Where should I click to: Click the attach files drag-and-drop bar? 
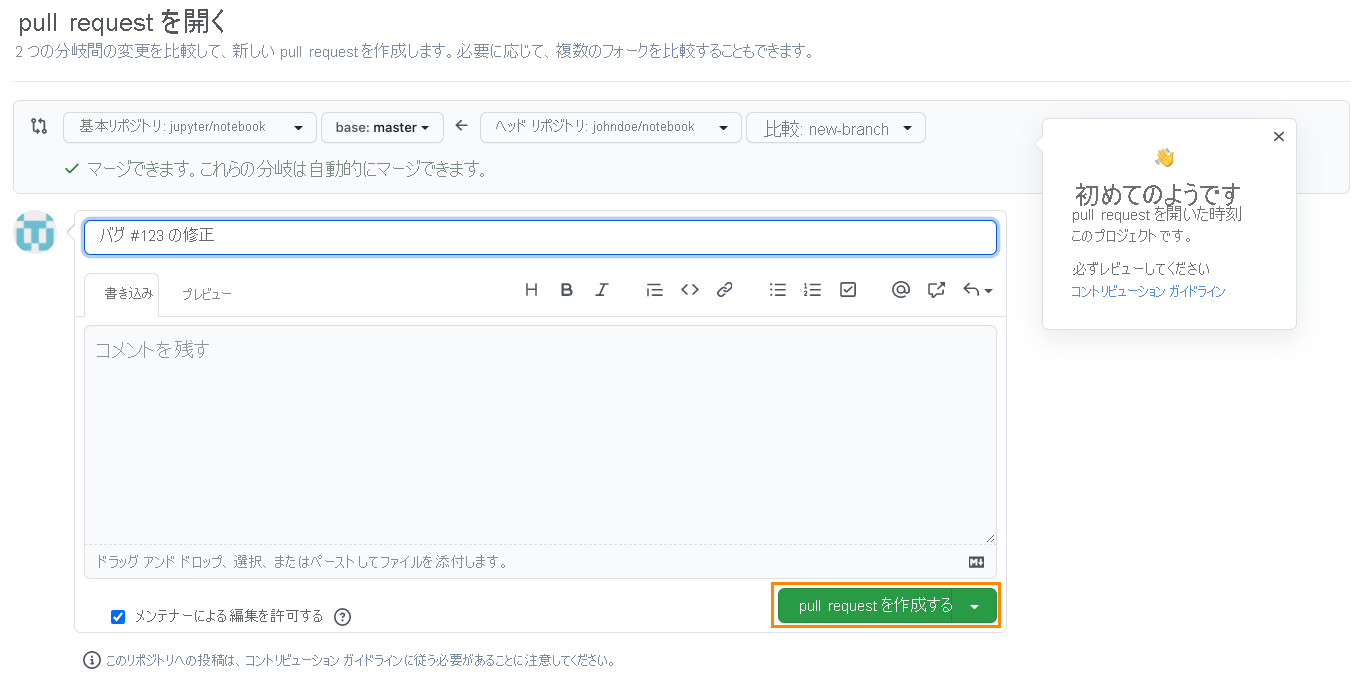[540, 562]
